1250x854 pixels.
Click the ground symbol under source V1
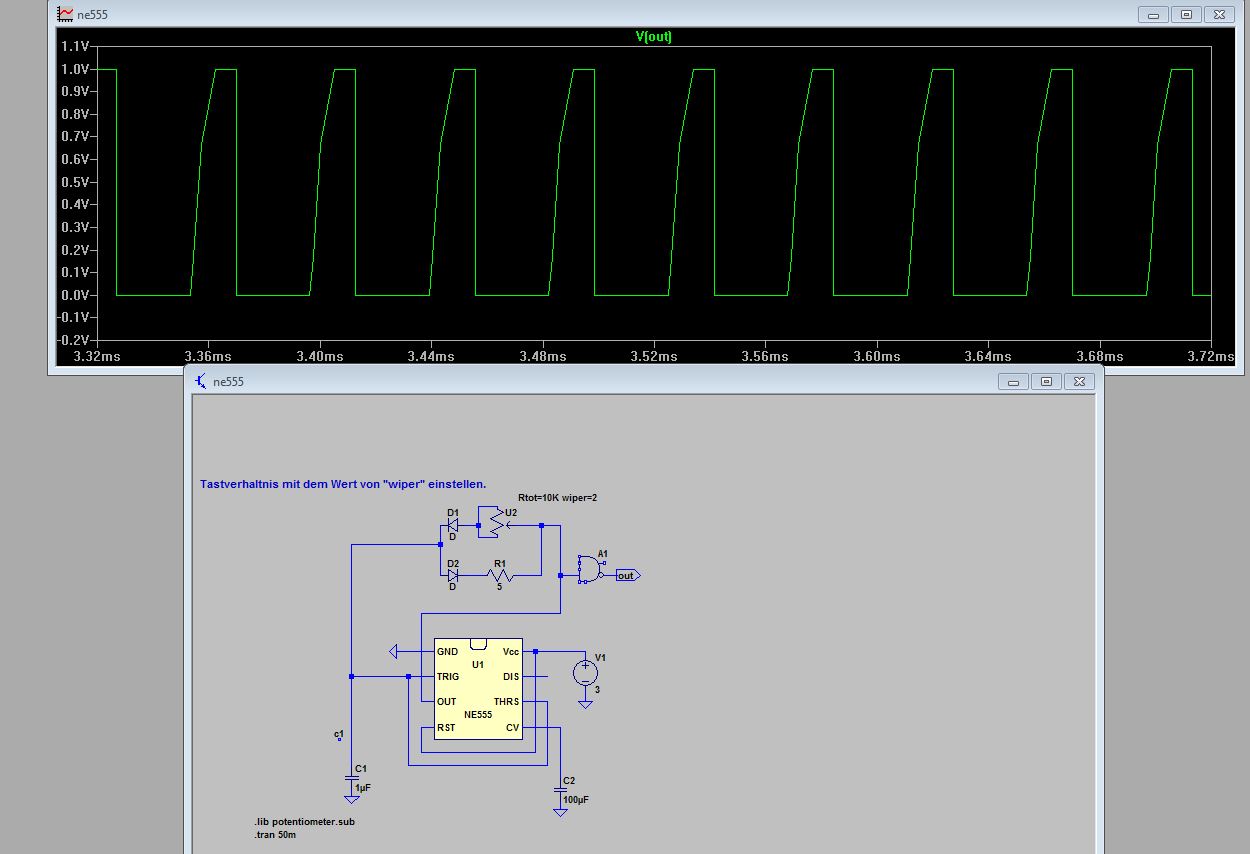pos(585,704)
